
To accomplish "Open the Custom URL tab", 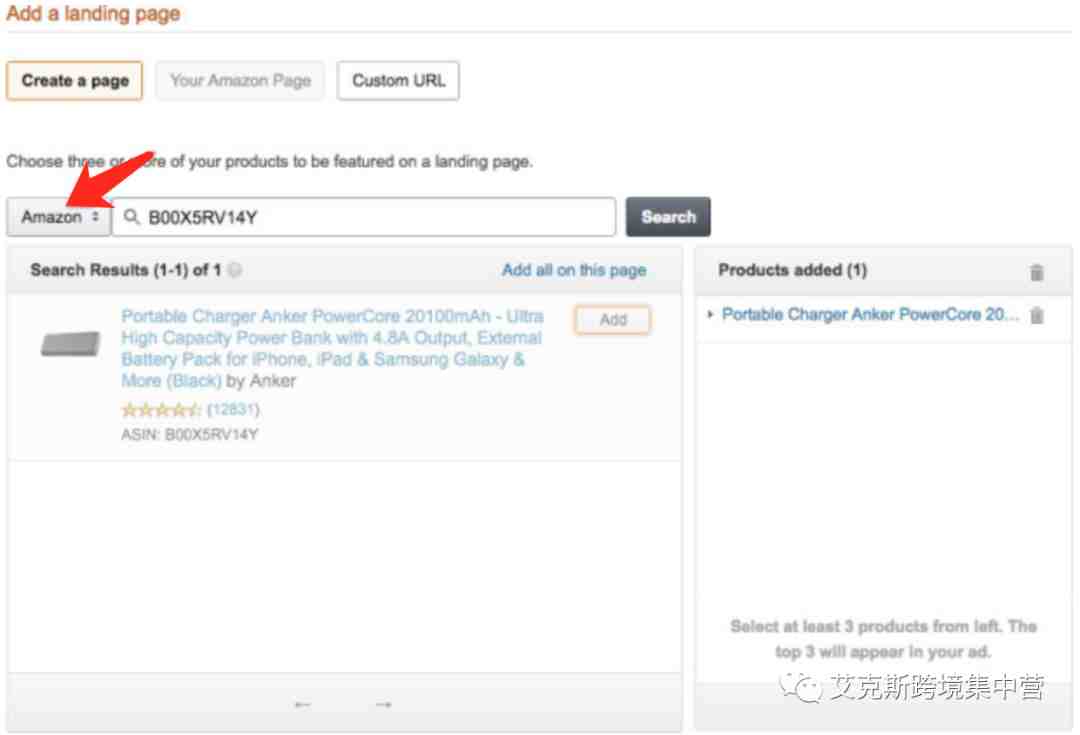I will point(398,81).
